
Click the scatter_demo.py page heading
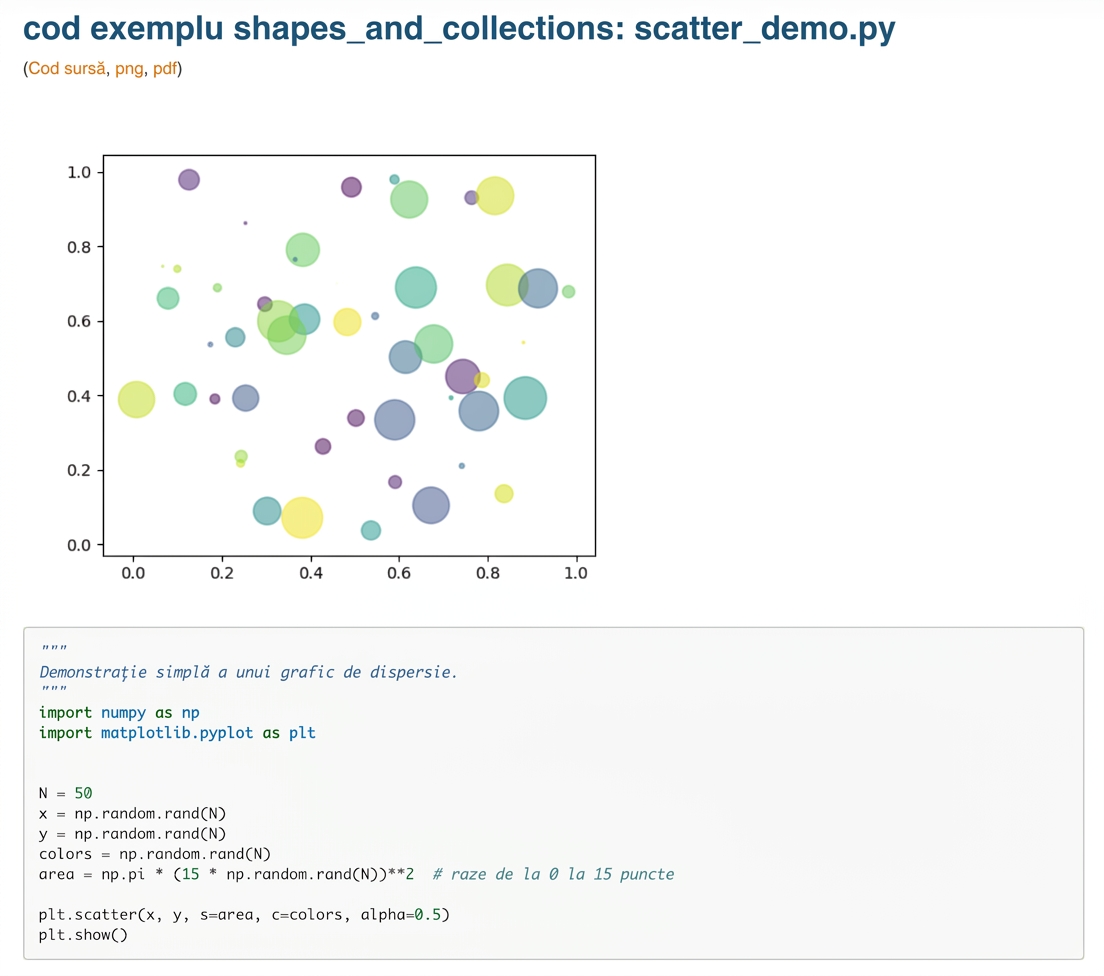pos(459,29)
